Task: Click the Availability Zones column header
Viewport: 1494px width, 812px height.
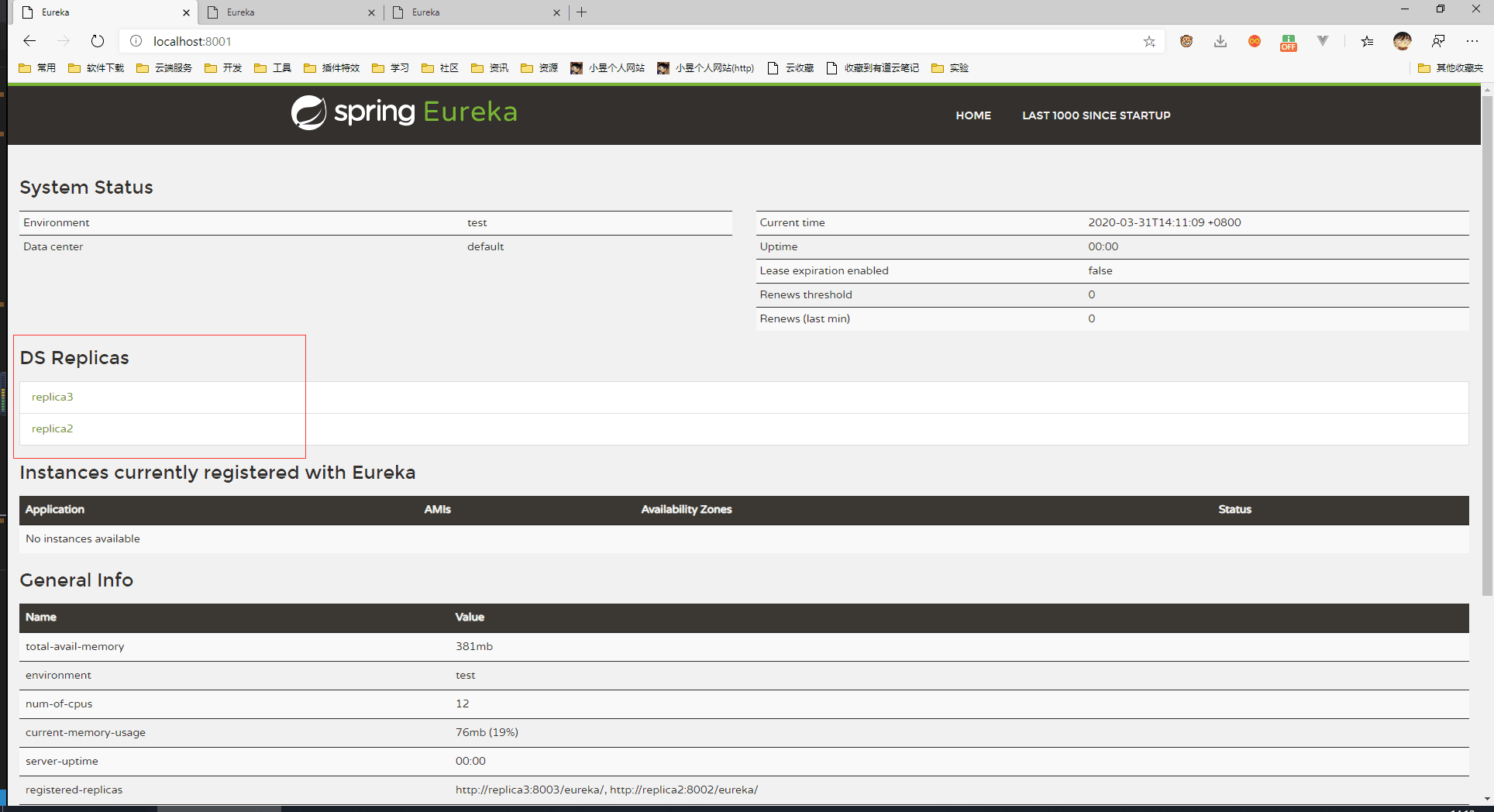Action: click(x=687, y=509)
